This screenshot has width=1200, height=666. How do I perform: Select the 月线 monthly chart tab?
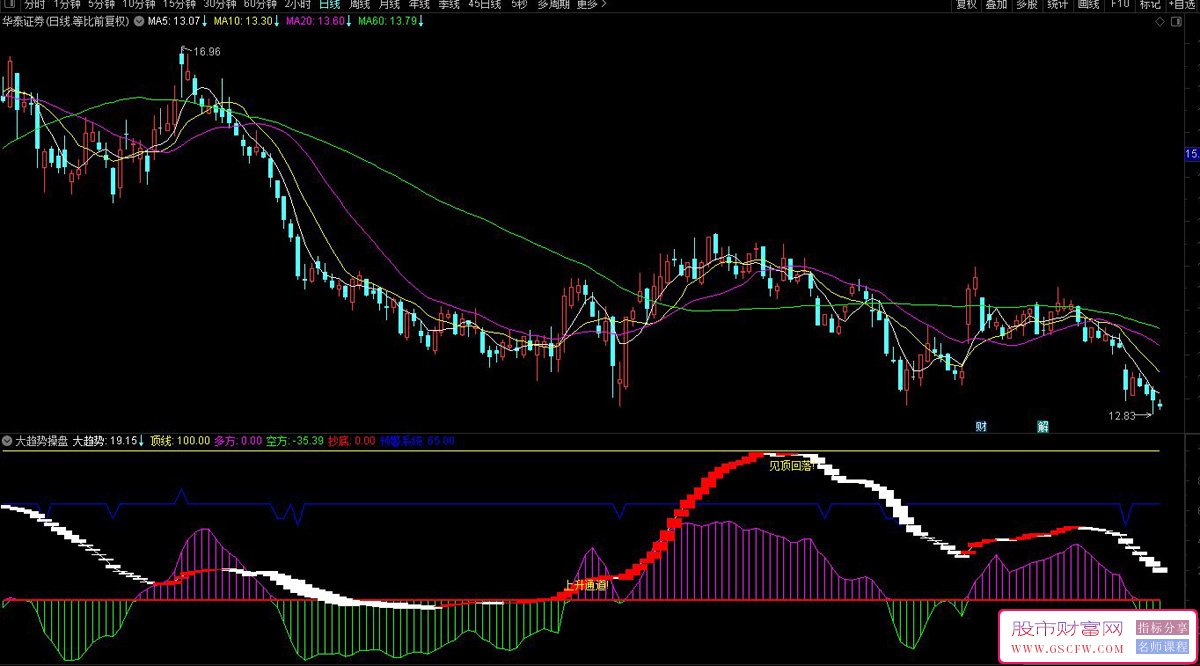390,4
